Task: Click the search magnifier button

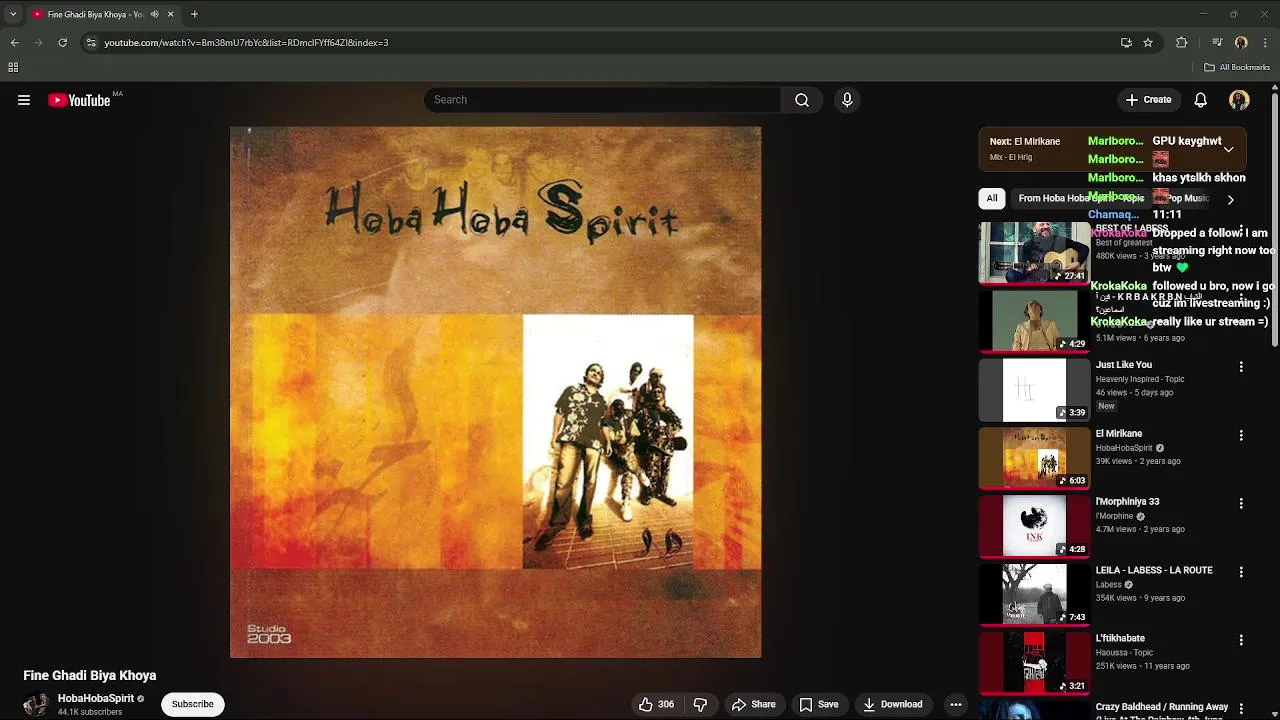Action: pyautogui.click(x=802, y=100)
